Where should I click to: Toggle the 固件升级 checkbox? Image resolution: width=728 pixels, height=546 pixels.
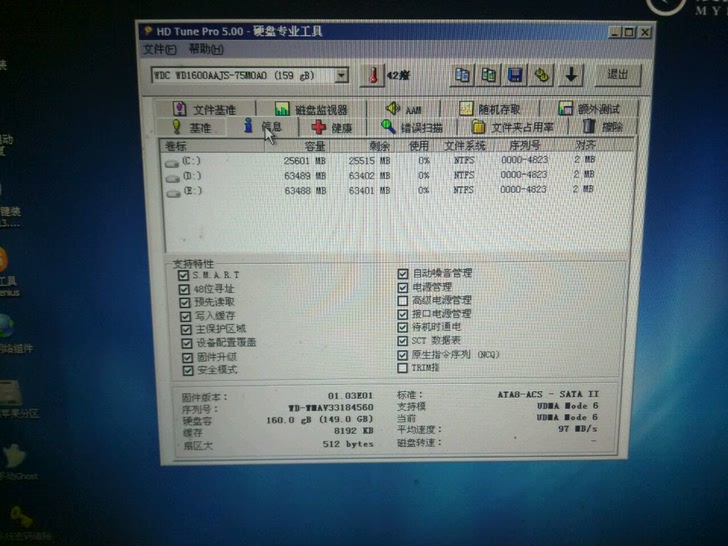coord(187,358)
